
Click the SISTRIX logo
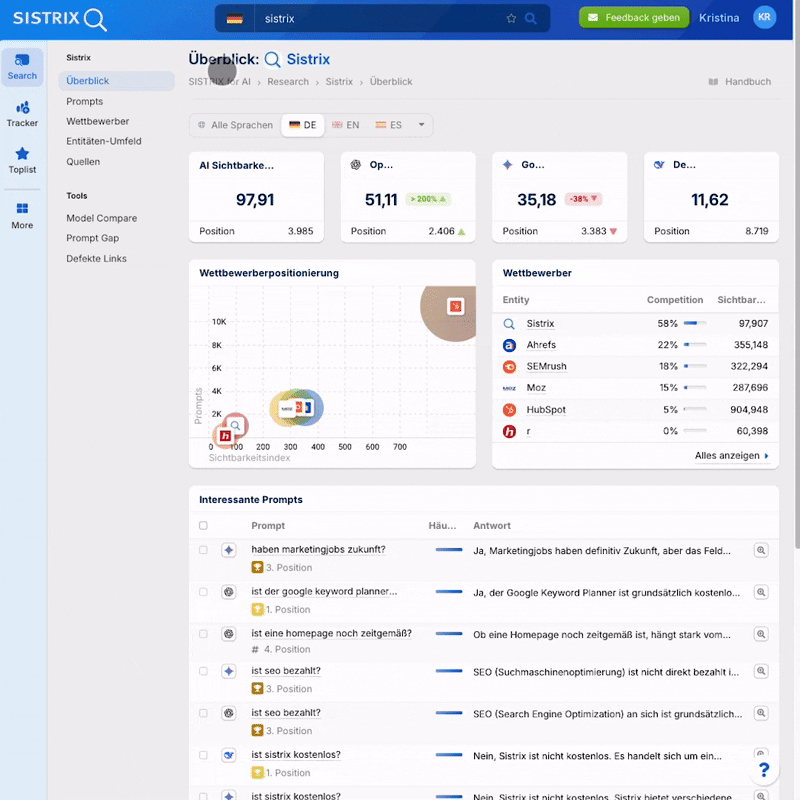[x=60, y=18]
